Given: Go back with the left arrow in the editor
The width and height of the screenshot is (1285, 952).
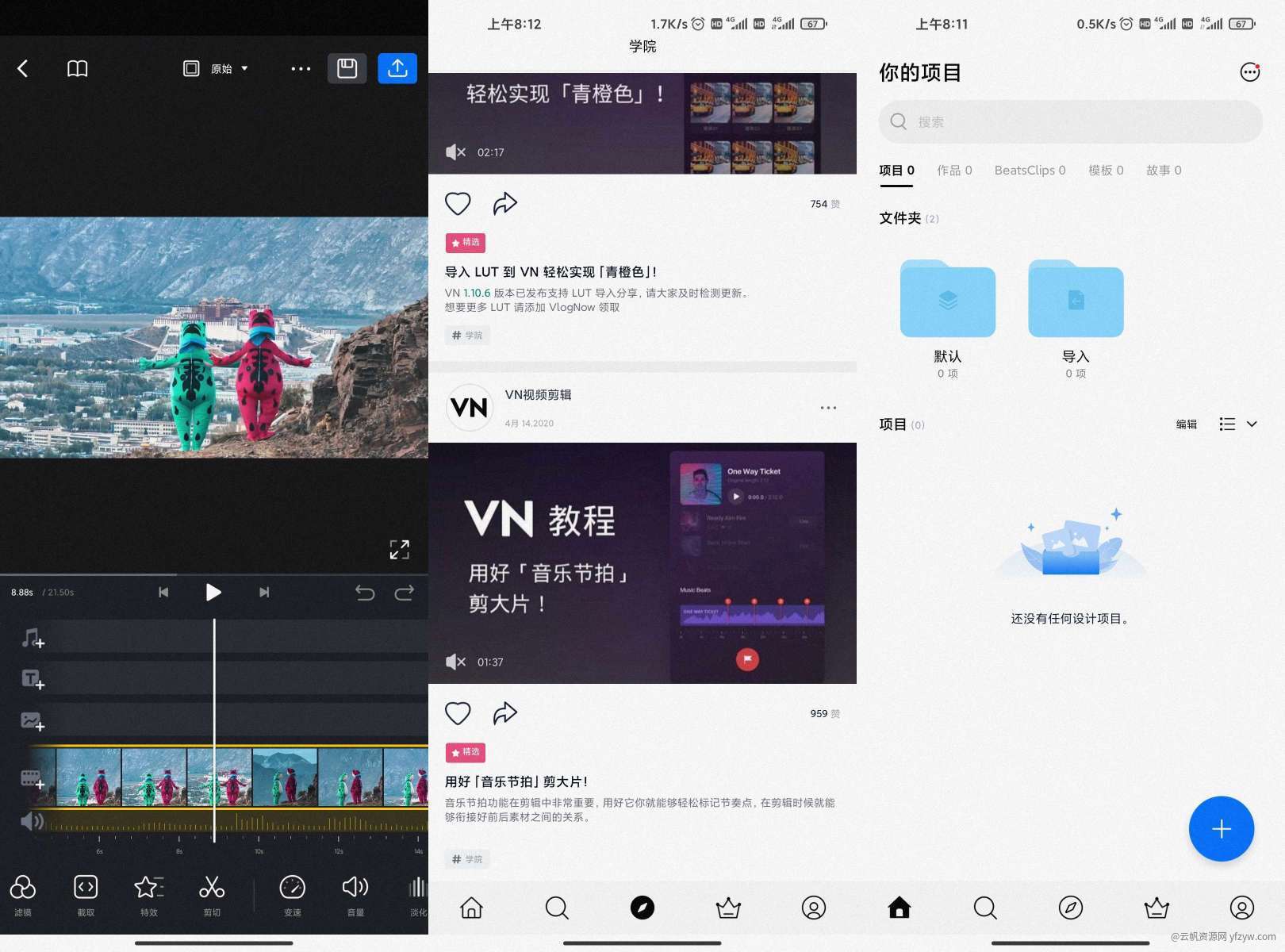Looking at the screenshot, I should [23, 69].
